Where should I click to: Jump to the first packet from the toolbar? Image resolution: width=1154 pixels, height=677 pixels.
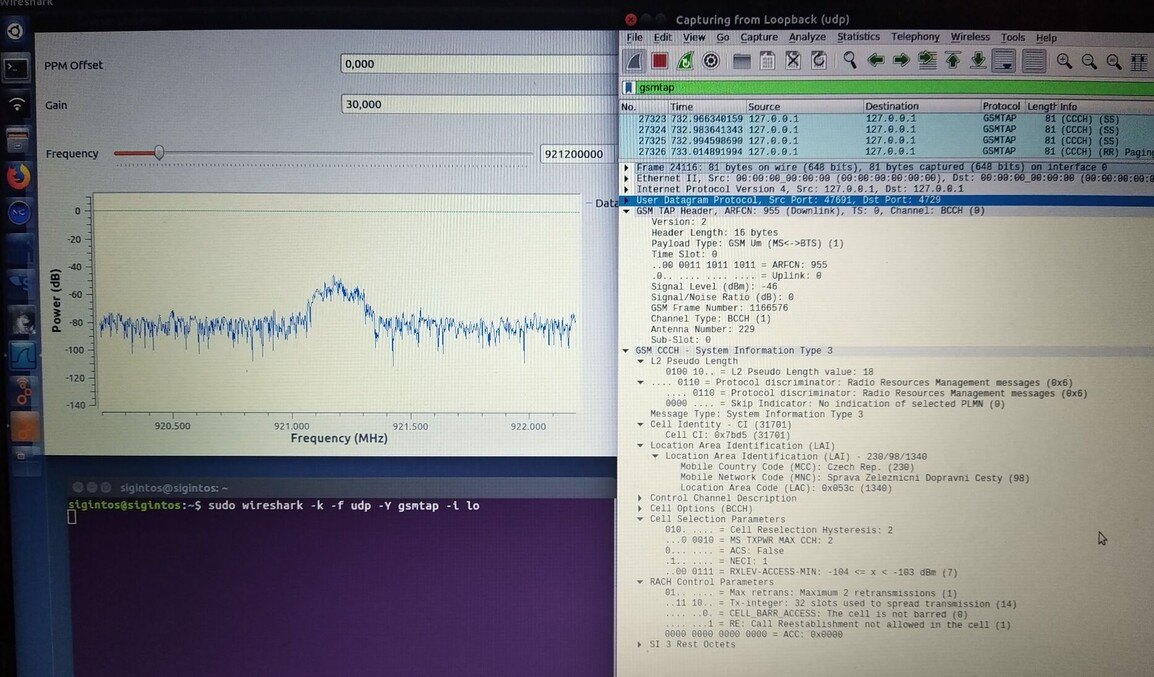(x=953, y=61)
